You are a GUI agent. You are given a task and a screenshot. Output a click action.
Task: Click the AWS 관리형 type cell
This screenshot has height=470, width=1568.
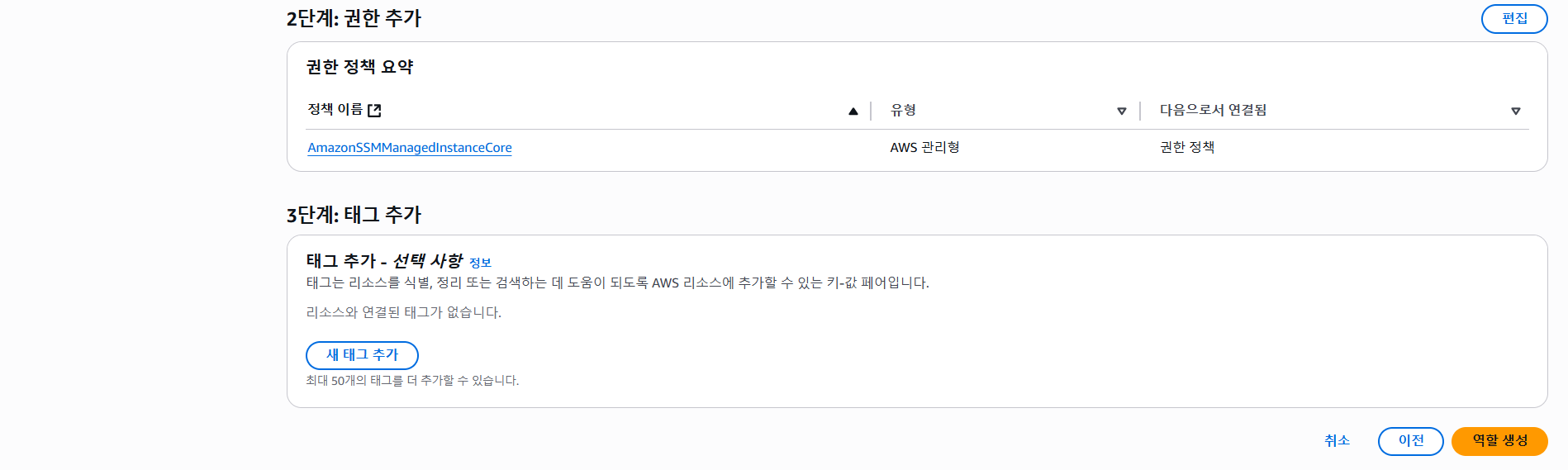click(x=924, y=147)
